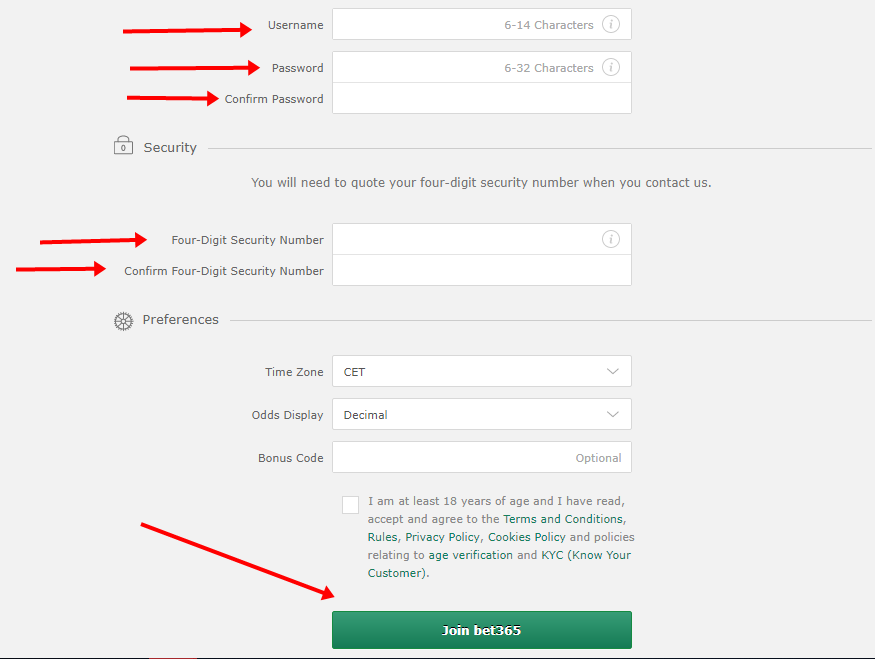Click the Bonus Code label text
This screenshot has width=875, height=659.
point(290,458)
